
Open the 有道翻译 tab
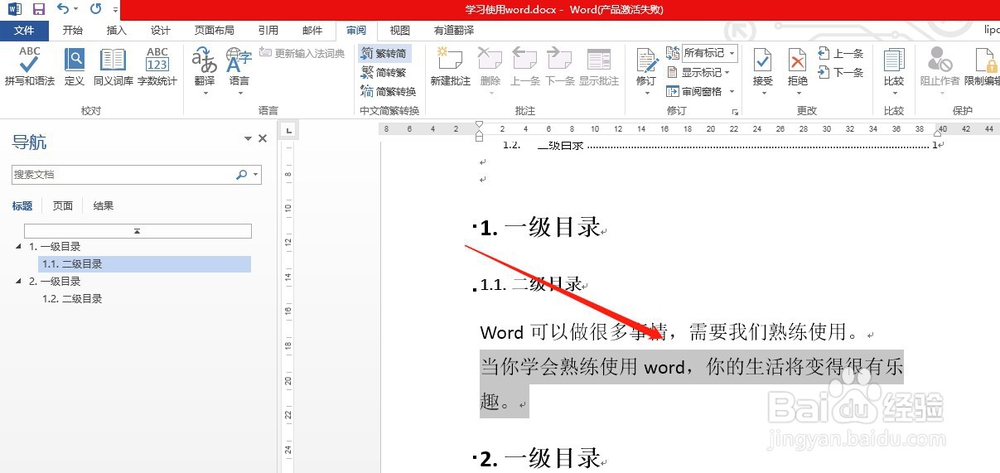click(x=454, y=30)
